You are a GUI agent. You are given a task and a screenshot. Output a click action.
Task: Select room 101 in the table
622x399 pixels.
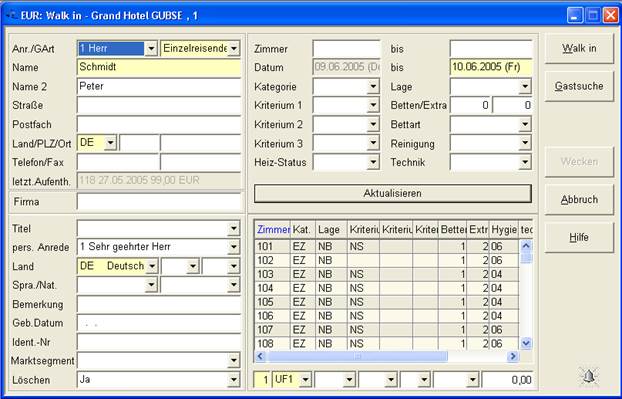click(387, 246)
